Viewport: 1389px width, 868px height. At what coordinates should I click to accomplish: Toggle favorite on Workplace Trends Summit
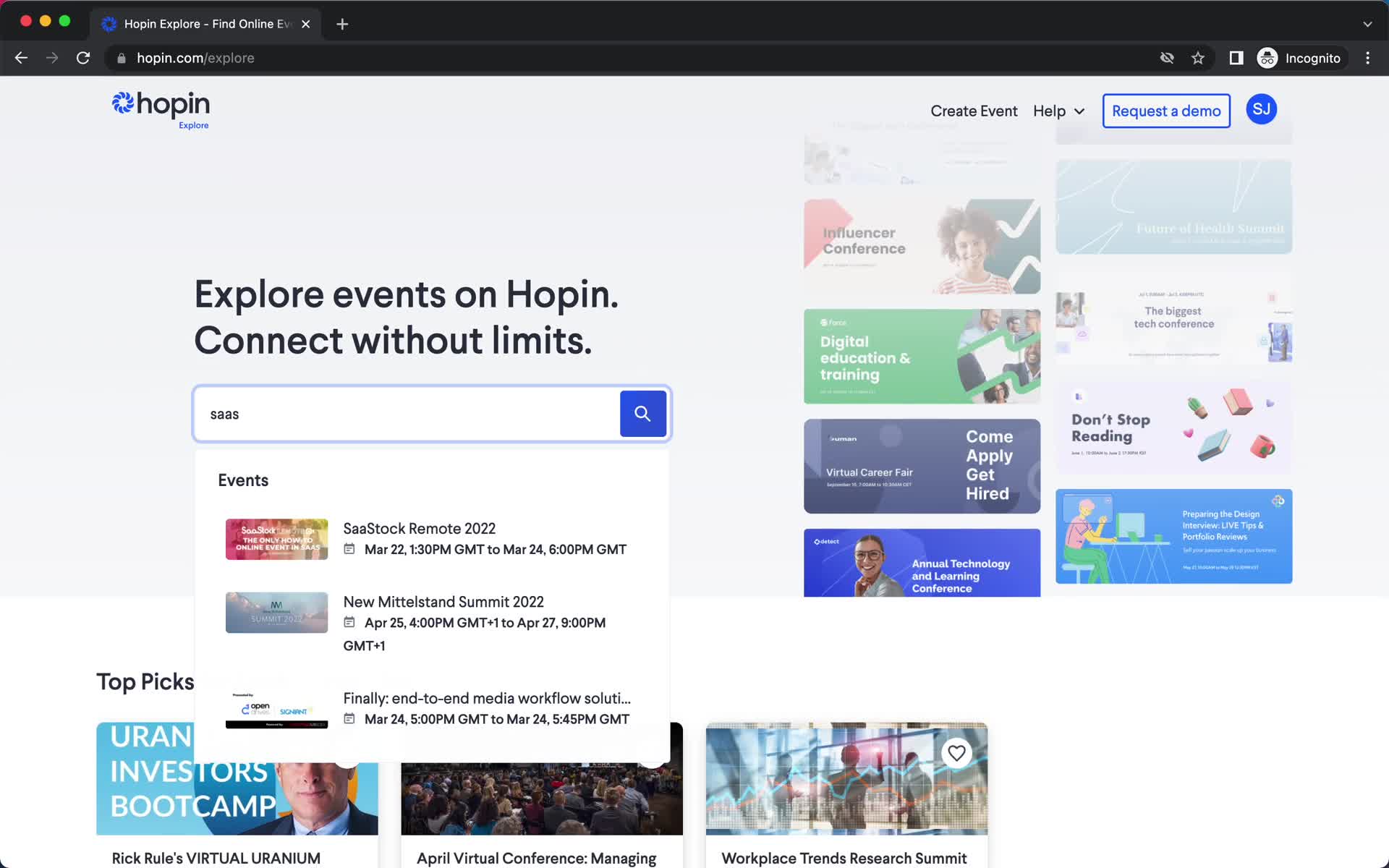click(957, 752)
